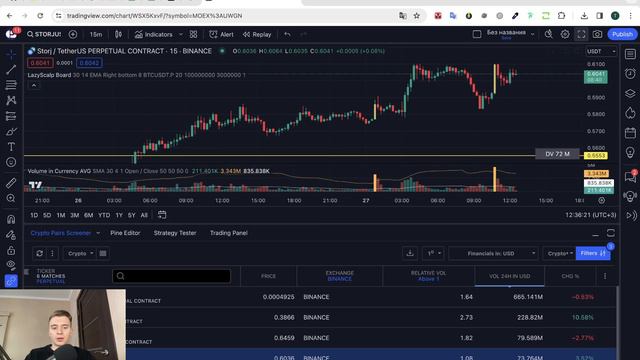Open the go to date calendar icon

[162, 215]
